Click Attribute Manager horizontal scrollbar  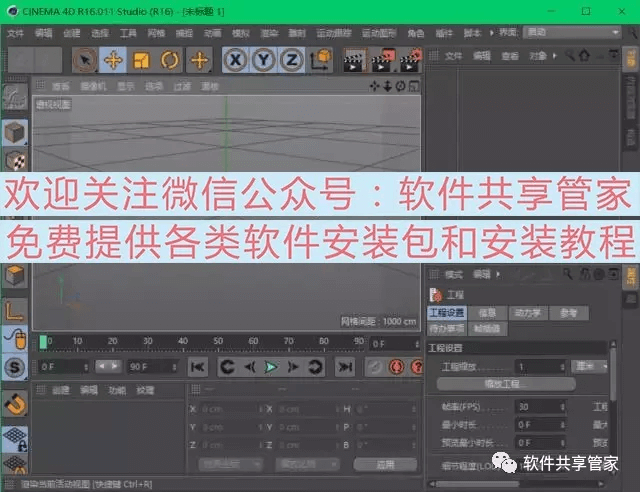[x=478, y=484]
